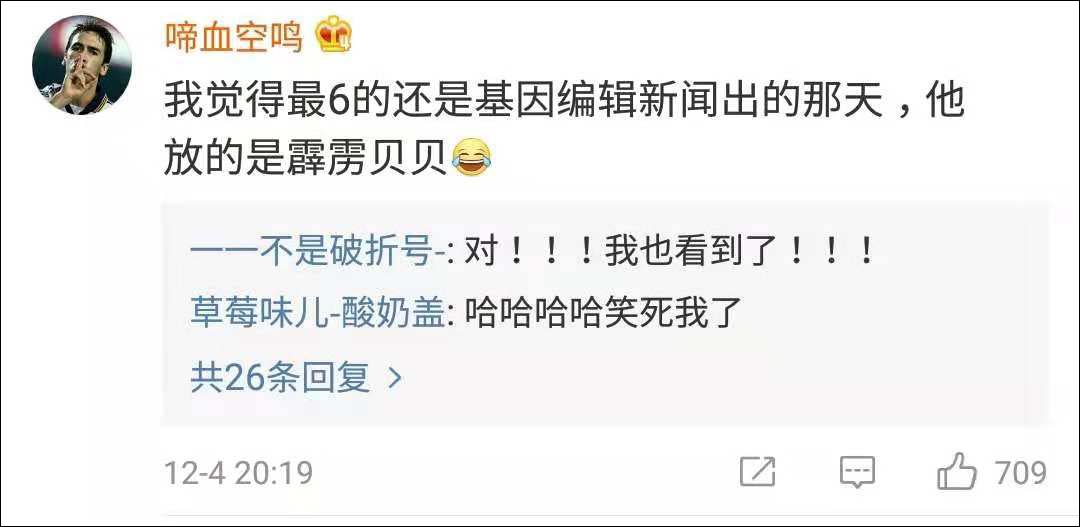The height and width of the screenshot is (527, 1080).
Task: Like the comment with thumbs-up icon
Action: coord(957,472)
